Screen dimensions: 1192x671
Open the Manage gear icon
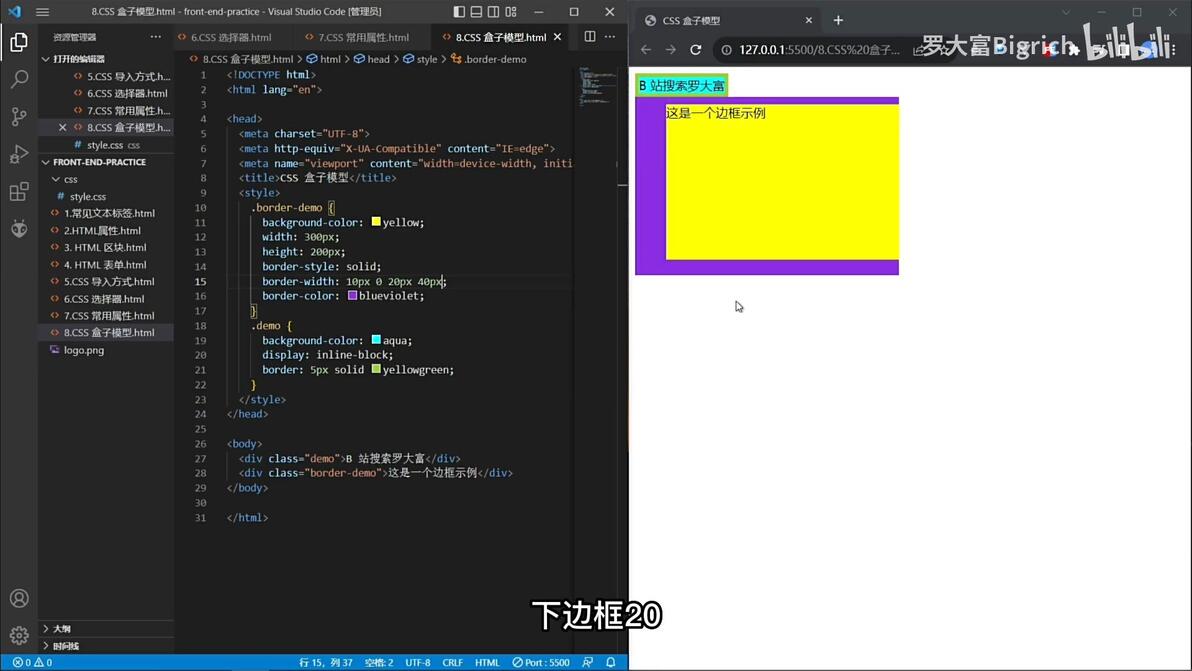19,635
